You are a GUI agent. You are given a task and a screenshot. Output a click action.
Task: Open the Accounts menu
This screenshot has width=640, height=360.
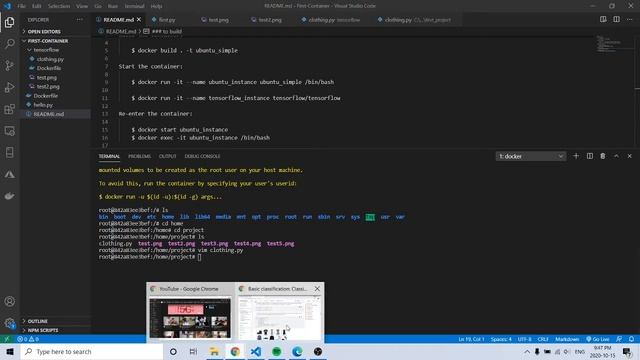click(9, 301)
